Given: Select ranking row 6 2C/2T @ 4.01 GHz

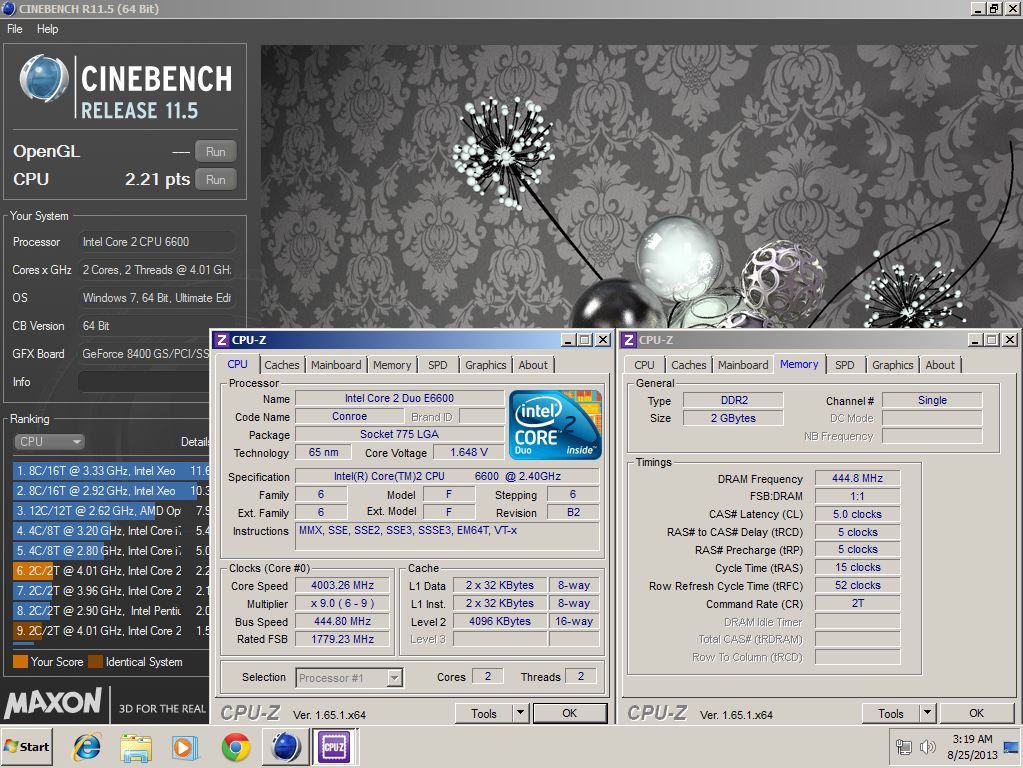Looking at the screenshot, I should coord(112,571).
